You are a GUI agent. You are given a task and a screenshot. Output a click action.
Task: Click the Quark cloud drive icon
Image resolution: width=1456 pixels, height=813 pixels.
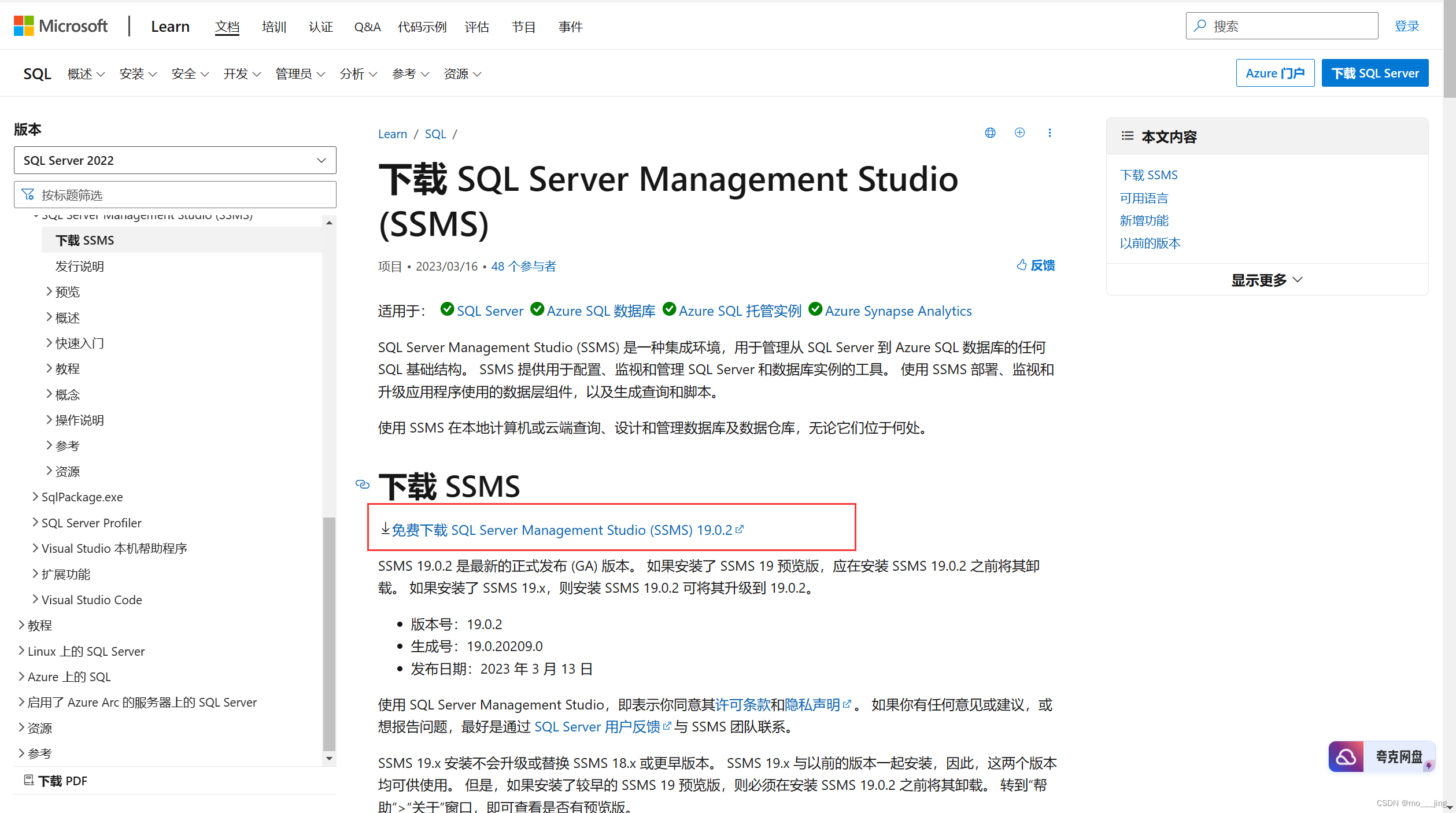pyautogui.click(x=1346, y=756)
